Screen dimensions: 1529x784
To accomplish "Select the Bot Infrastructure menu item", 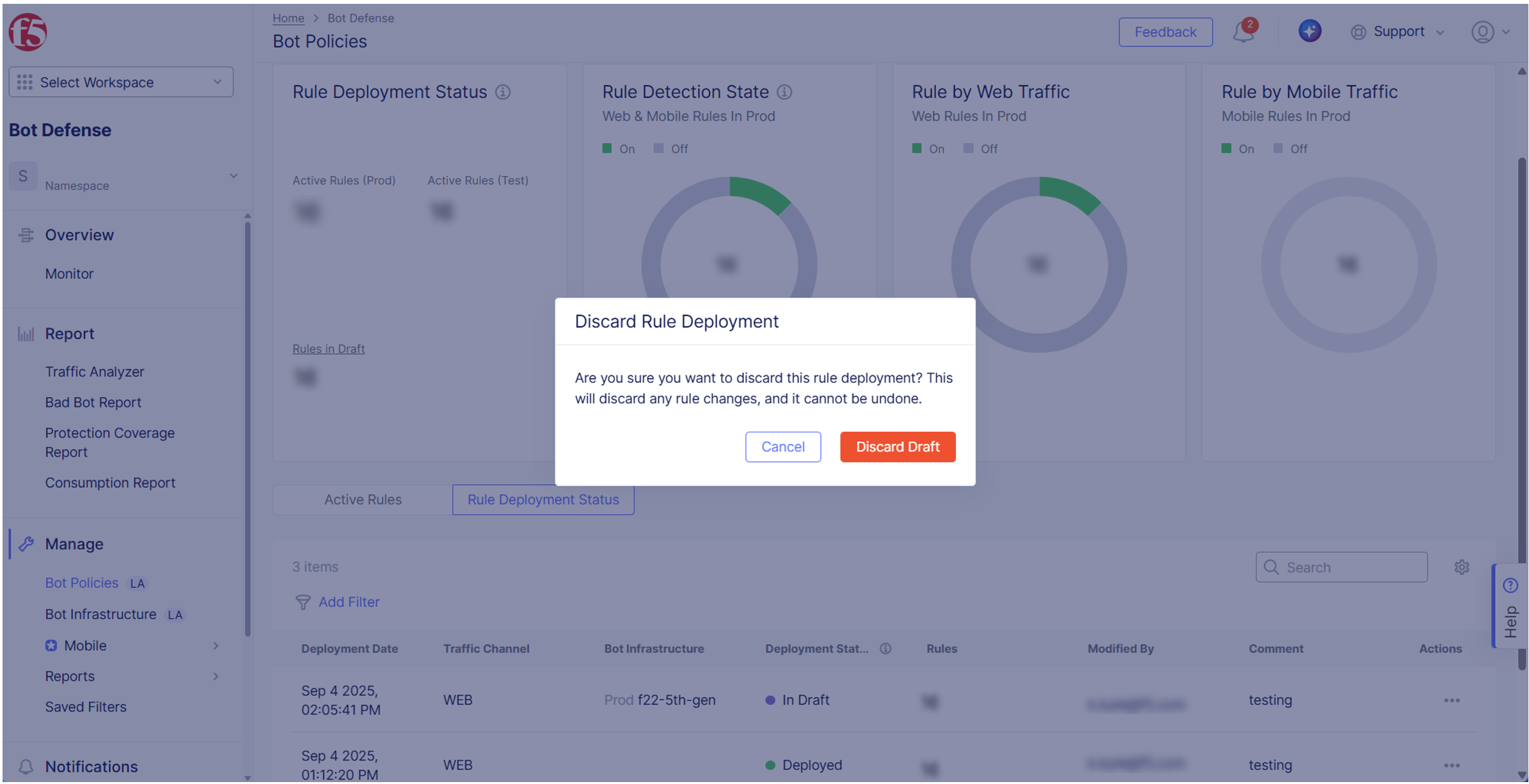I will pyautogui.click(x=100, y=614).
